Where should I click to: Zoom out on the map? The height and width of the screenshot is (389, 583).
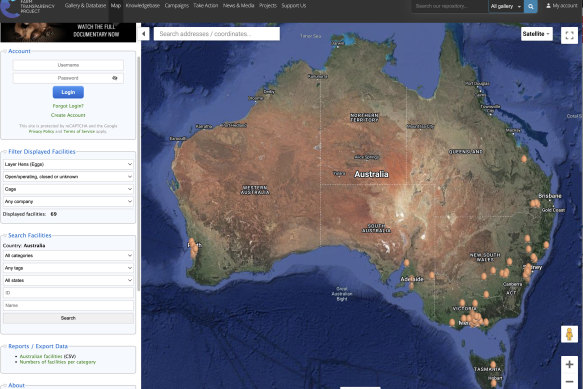coord(569,381)
